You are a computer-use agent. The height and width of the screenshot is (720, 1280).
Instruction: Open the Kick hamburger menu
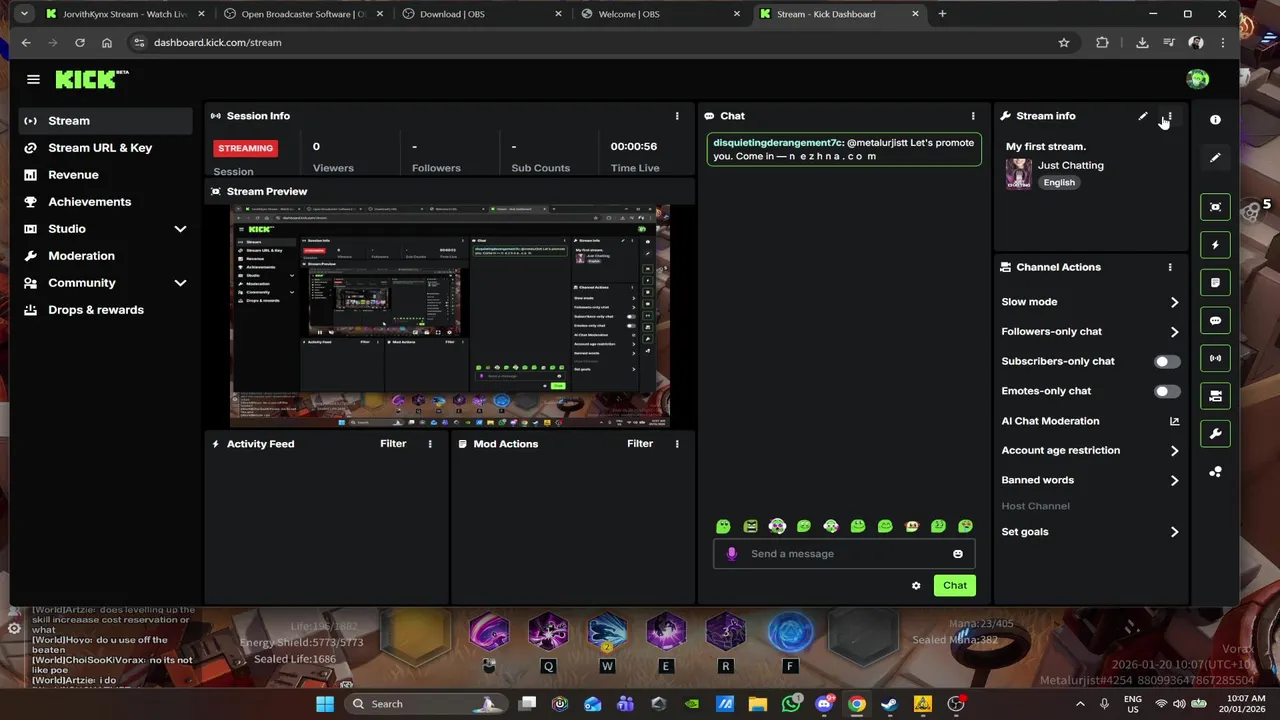(33, 79)
